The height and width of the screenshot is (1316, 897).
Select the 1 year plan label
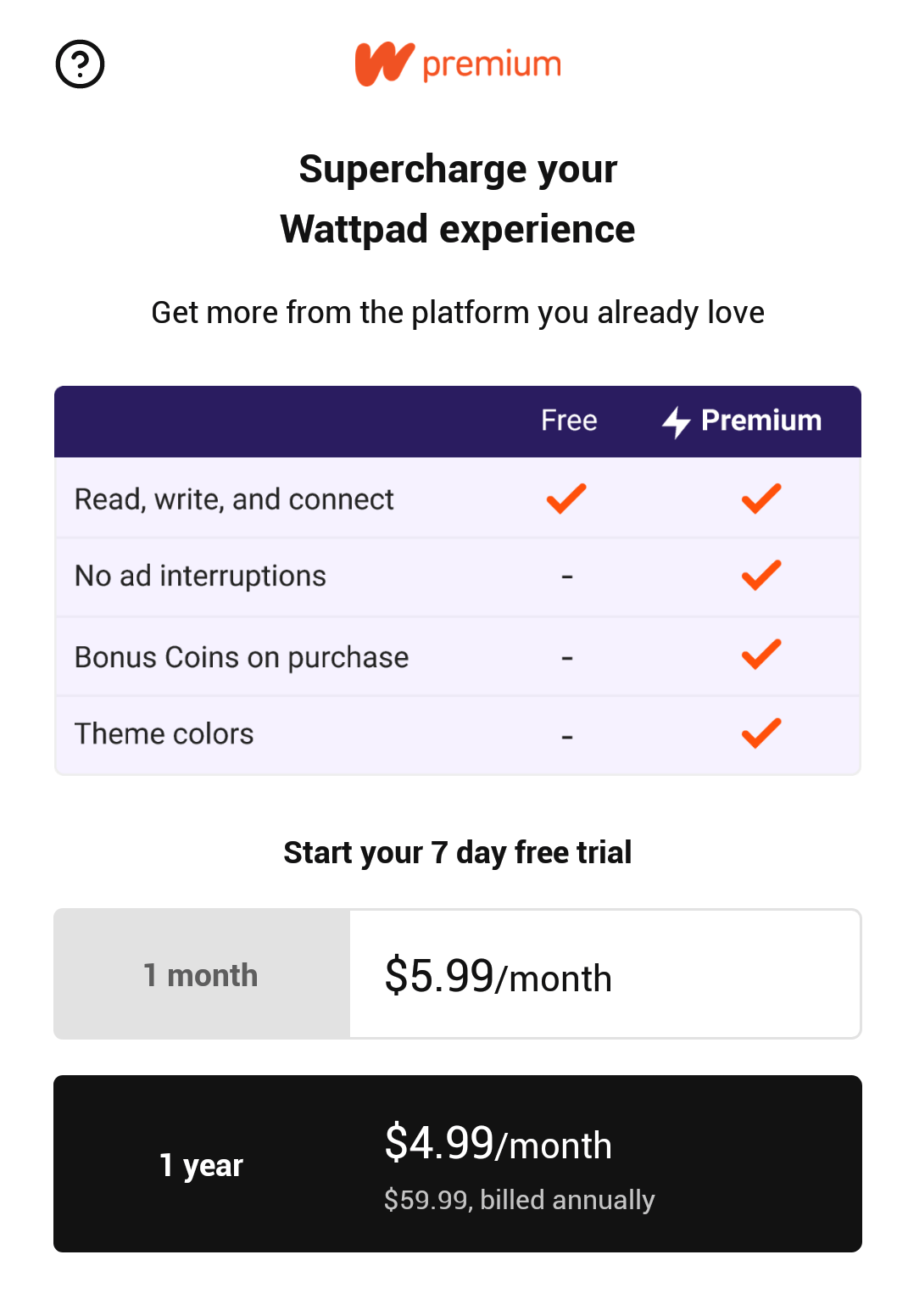(x=202, y=1165)
